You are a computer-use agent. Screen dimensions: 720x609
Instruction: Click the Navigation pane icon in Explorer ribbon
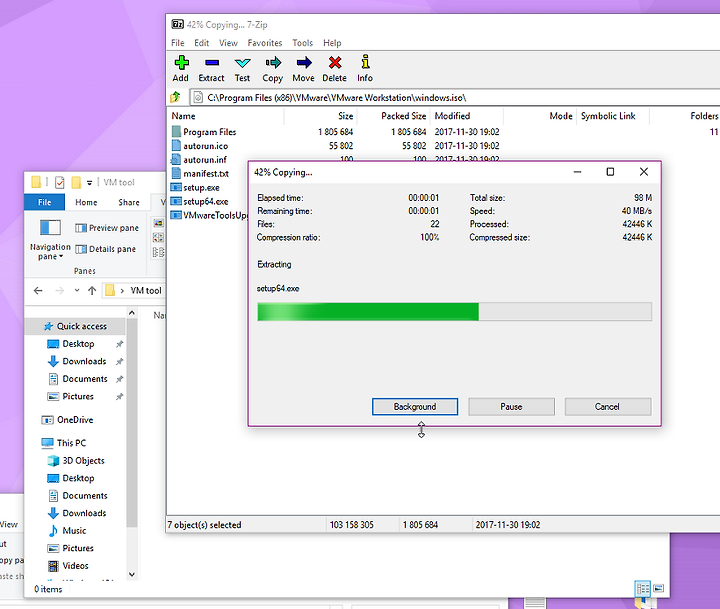pos(50,227)
